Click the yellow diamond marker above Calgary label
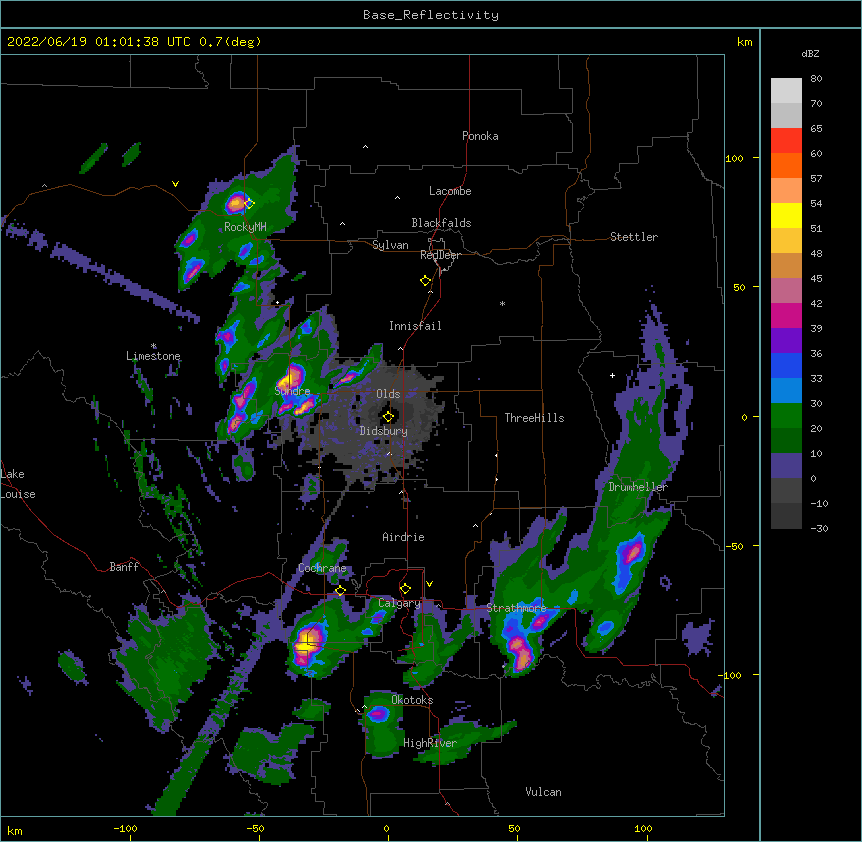The height and width of the screenshot is (842, 862). tap(405, 589)
